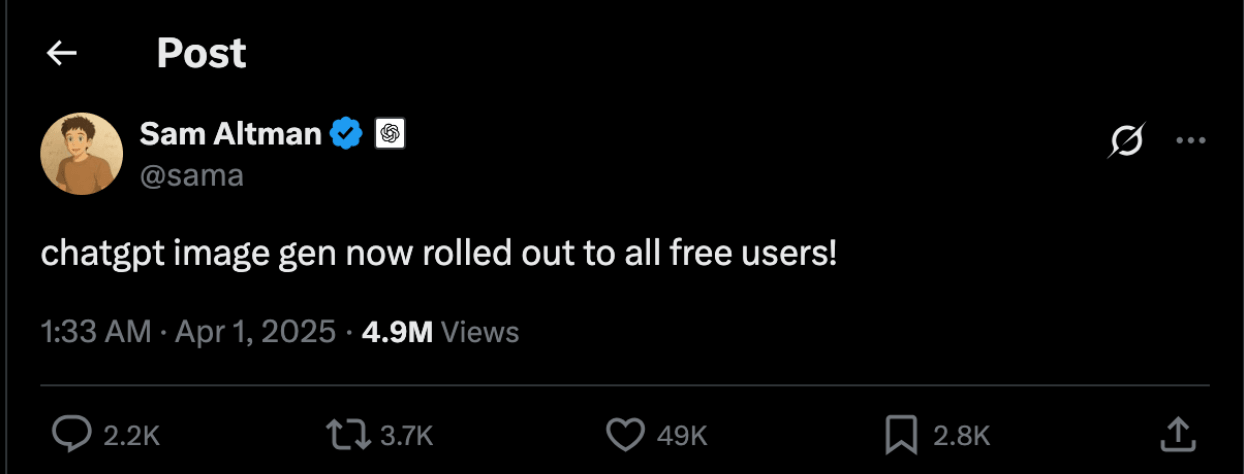This screenshot has width=1244, height=474.
Task: Toggle the bookmark icon for this post
Action: [902, 434]
